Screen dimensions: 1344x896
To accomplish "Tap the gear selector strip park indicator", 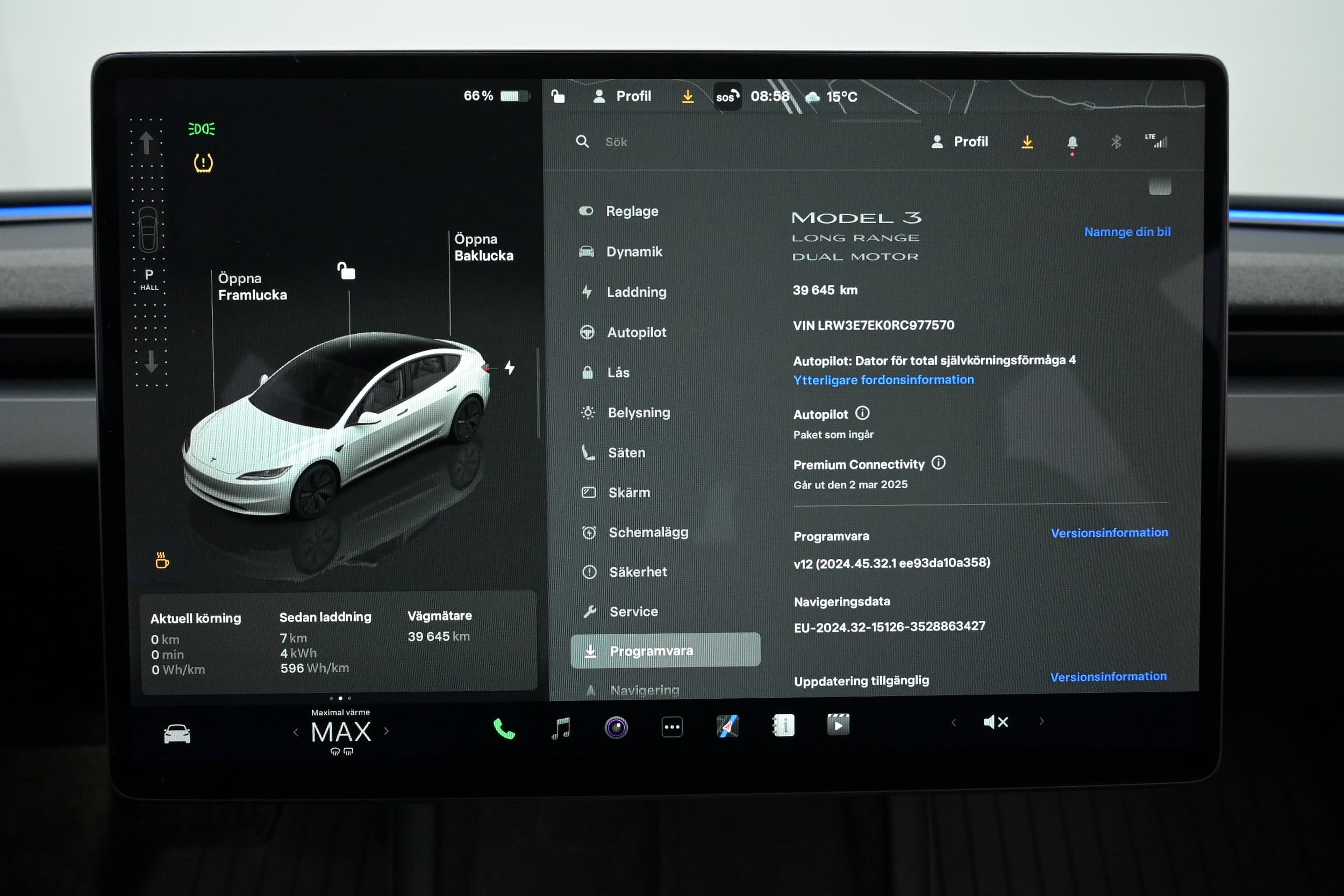I will [x=149, y=279].
